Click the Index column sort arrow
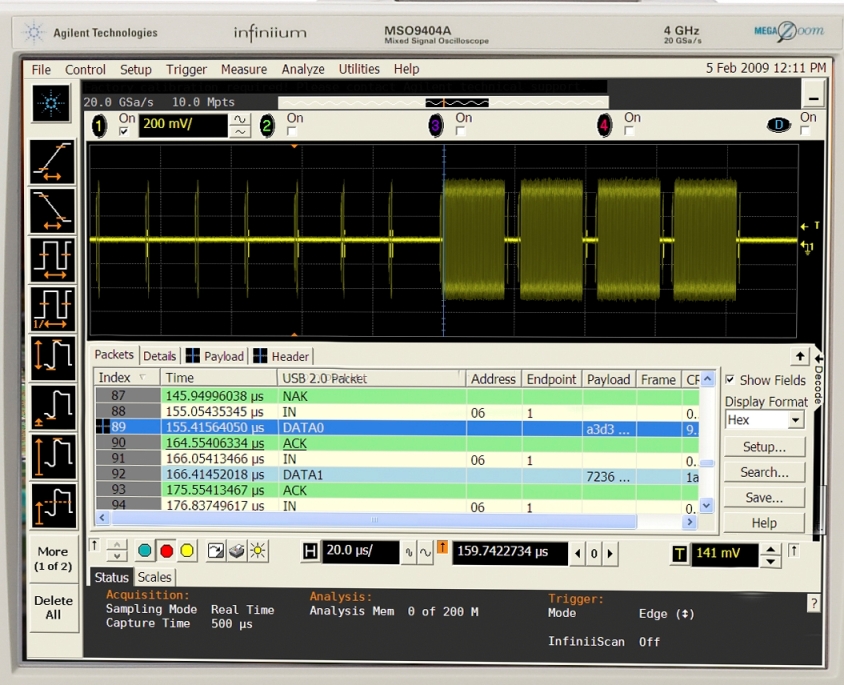Screen dimensions: 844x685 [141, 378]
